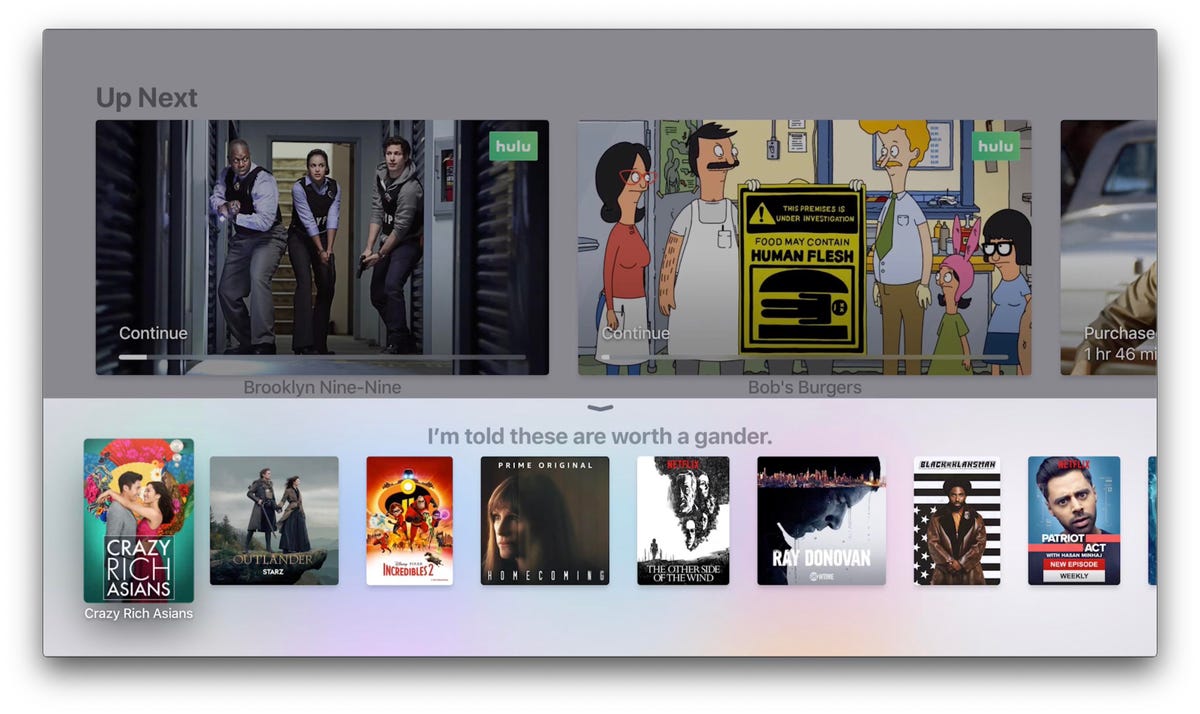Continue watching Bob's Burgers
The image size is (1200, 714).
point(635,334)
